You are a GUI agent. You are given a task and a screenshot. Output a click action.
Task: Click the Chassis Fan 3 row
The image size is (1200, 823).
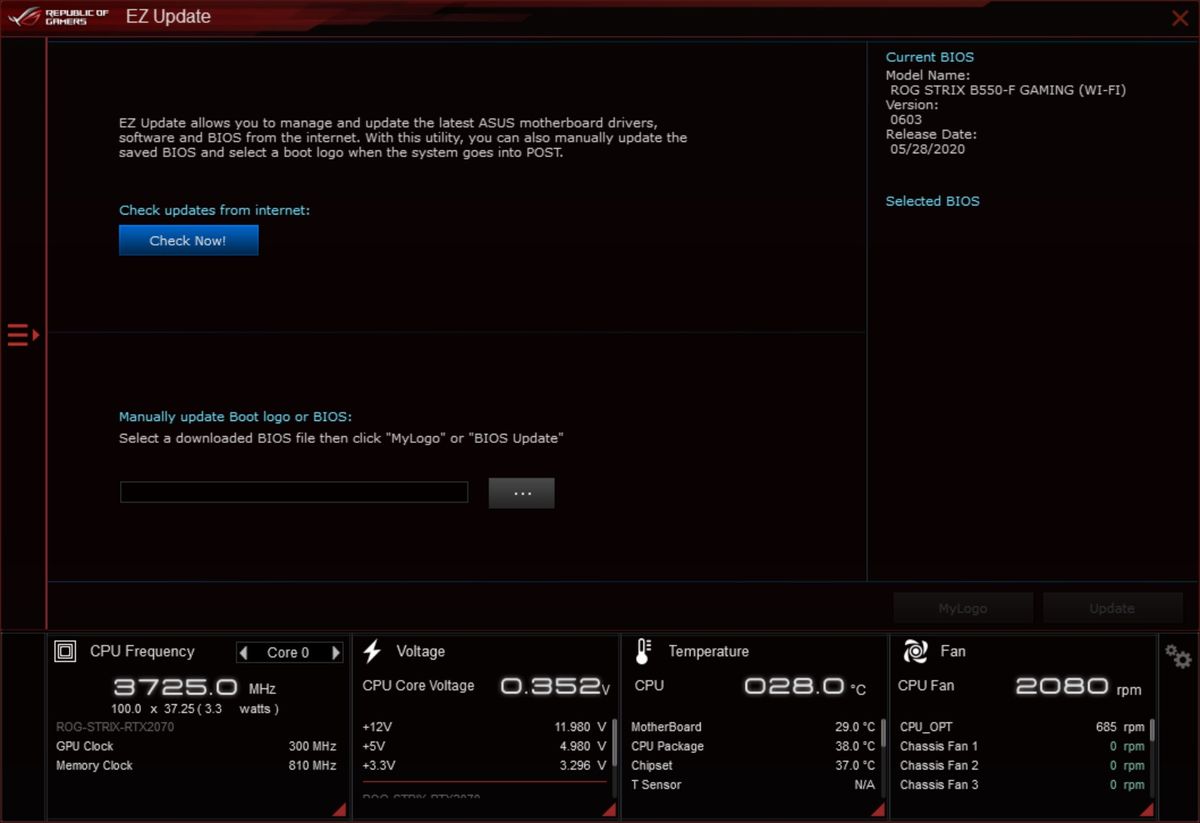pos(1022,785)
